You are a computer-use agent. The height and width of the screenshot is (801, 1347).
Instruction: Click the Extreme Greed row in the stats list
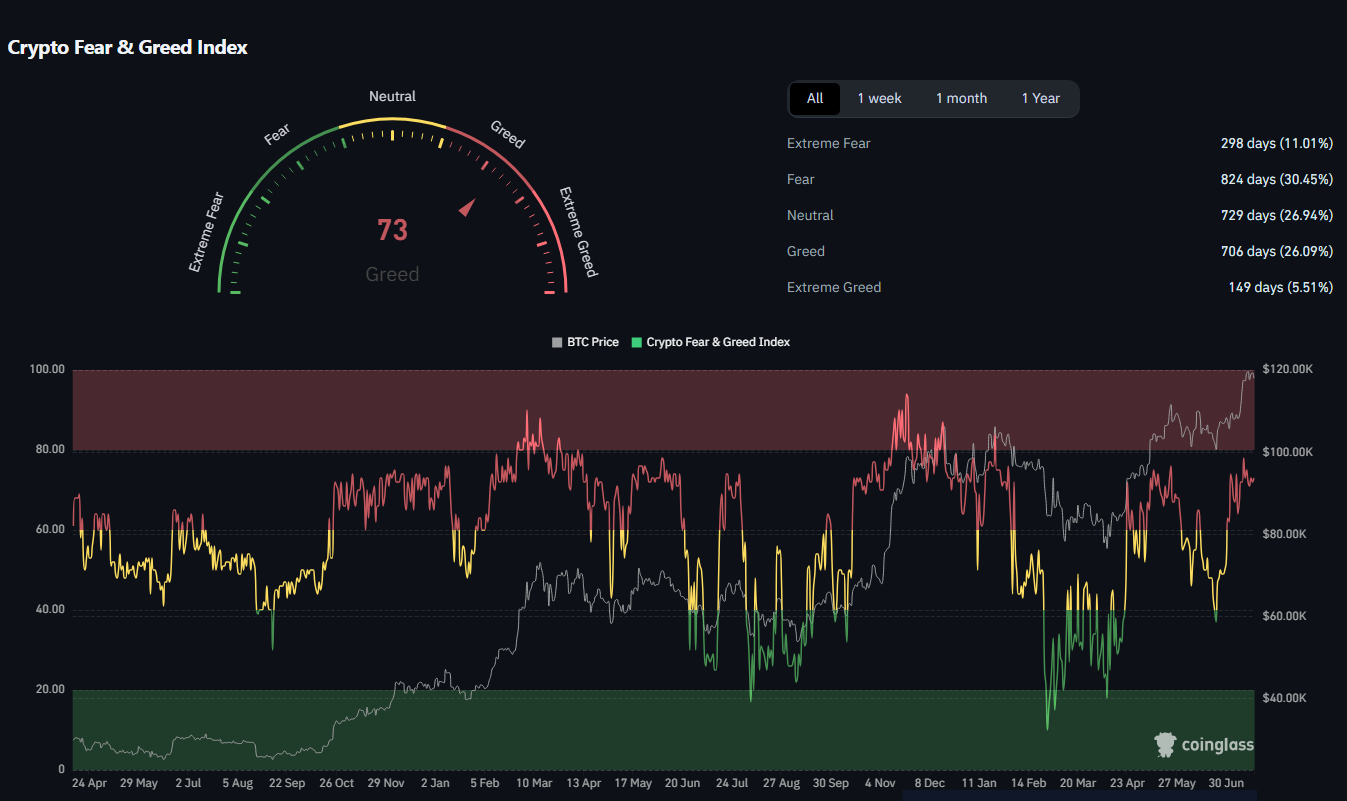coord(1060,287)
